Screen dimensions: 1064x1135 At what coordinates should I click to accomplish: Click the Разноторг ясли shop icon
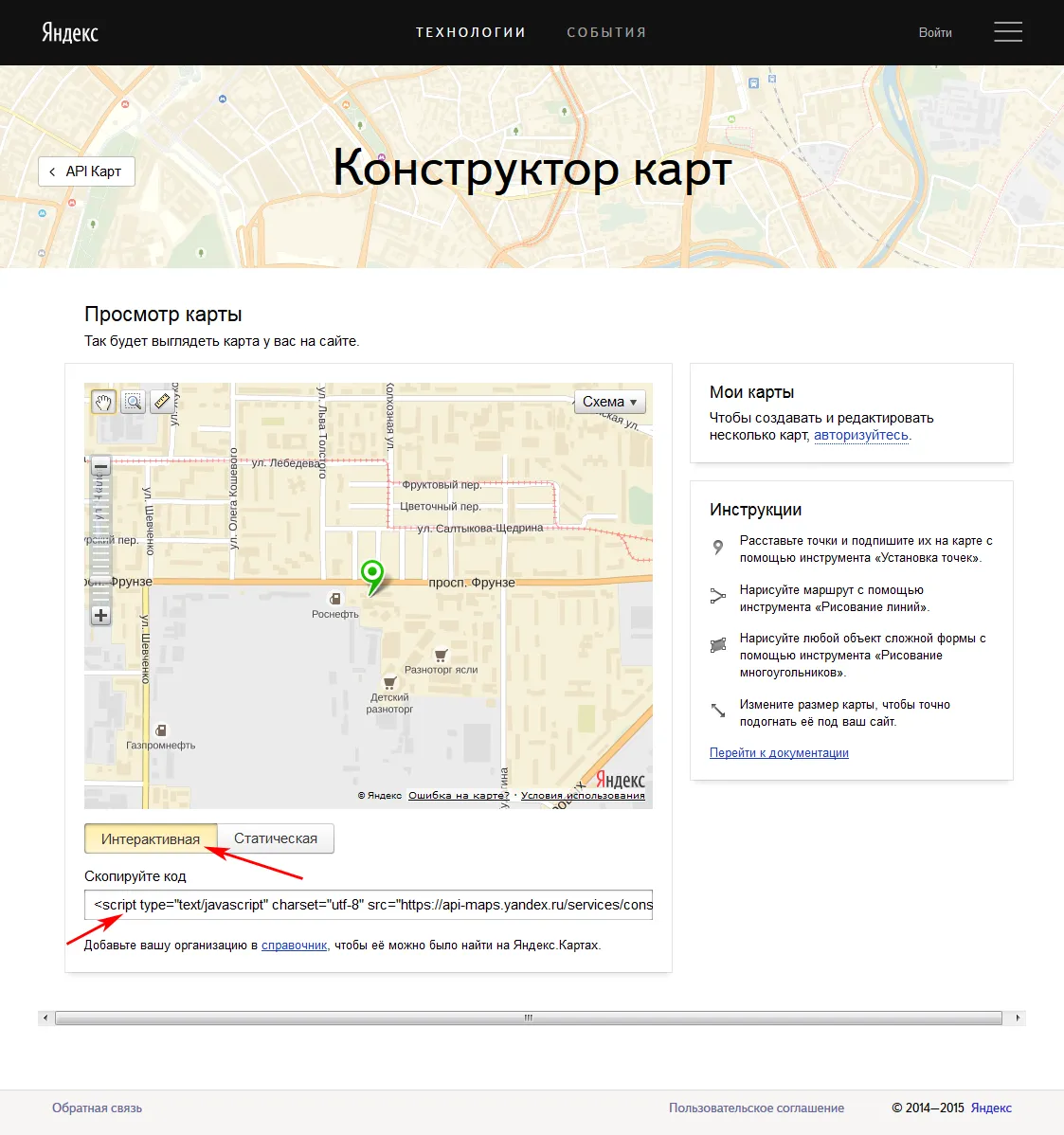(441, 655)
